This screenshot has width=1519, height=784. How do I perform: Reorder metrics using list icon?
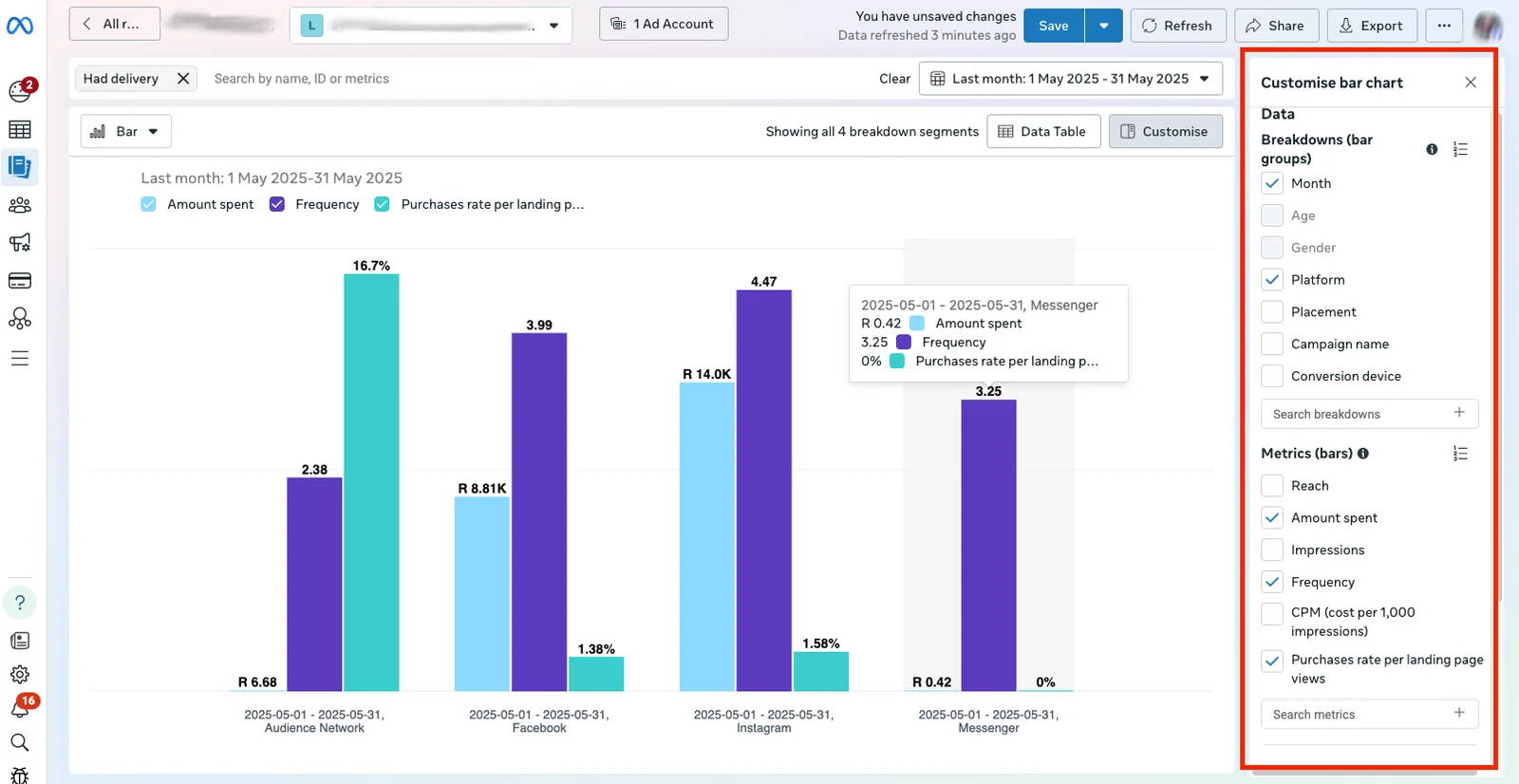pos(1460,454)
